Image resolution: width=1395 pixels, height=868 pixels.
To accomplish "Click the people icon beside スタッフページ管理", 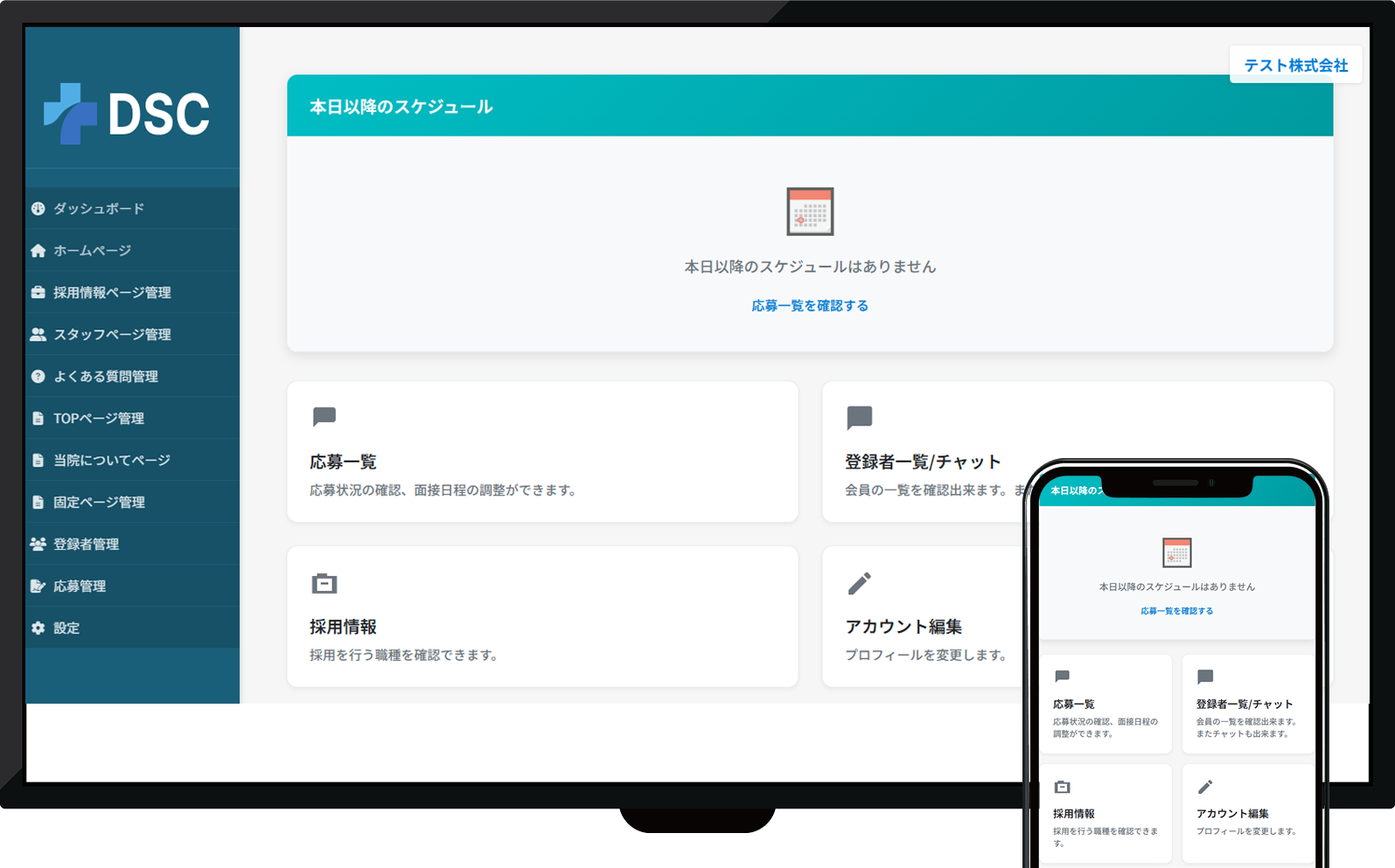I will click(x=38, y=335).
